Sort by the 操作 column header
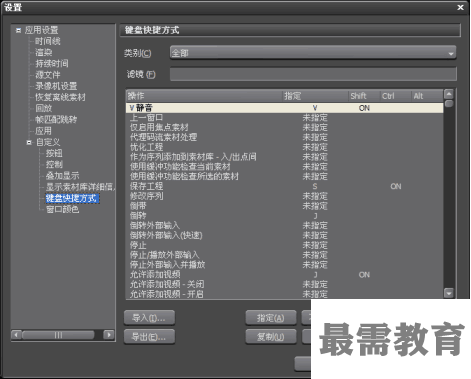The height and width of the screenshot is (379, 471). tap(204, 96)
